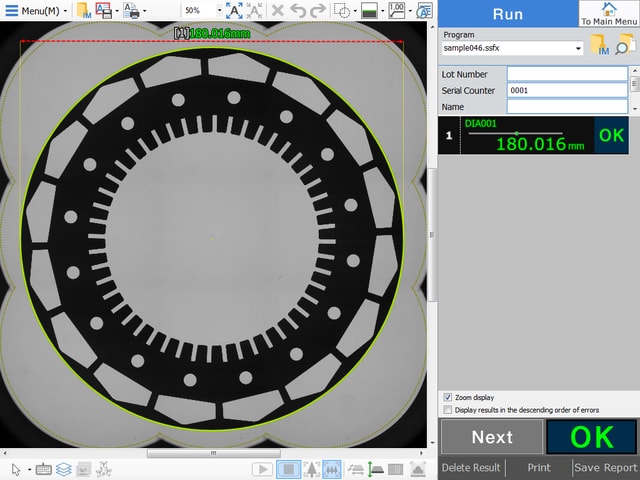This screenshot has height=480, width=640.
Task: Click the Serial Counter field showing 0001
Action: click(567, 90)
